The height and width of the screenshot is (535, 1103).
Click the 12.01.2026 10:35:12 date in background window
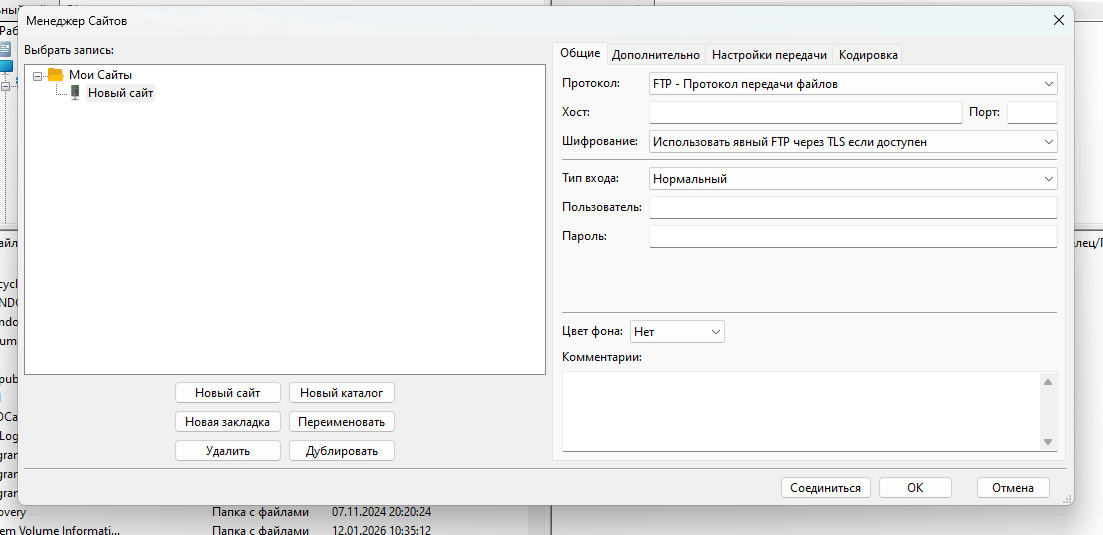[381, 530]
